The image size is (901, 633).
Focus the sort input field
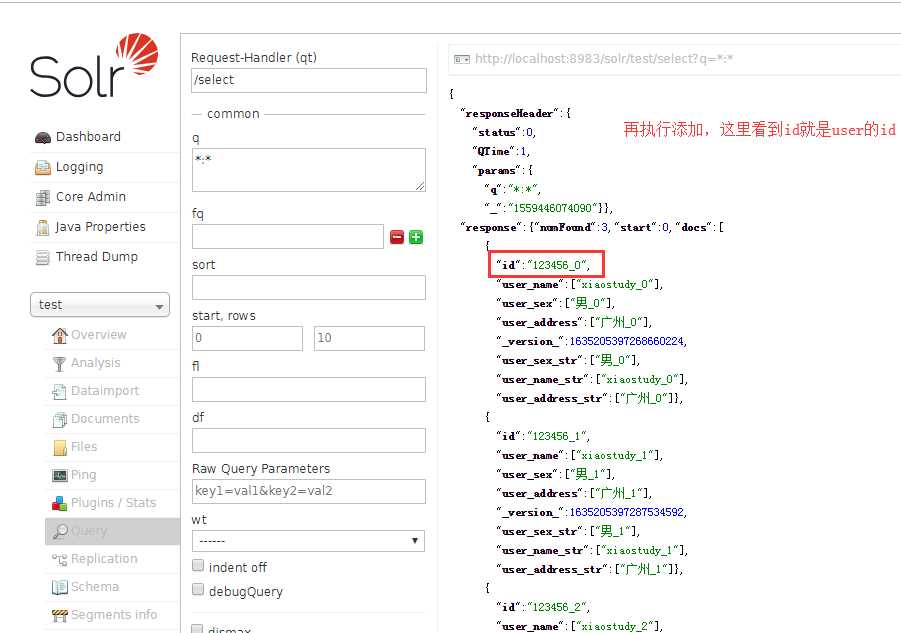click(x=309, y=287)
